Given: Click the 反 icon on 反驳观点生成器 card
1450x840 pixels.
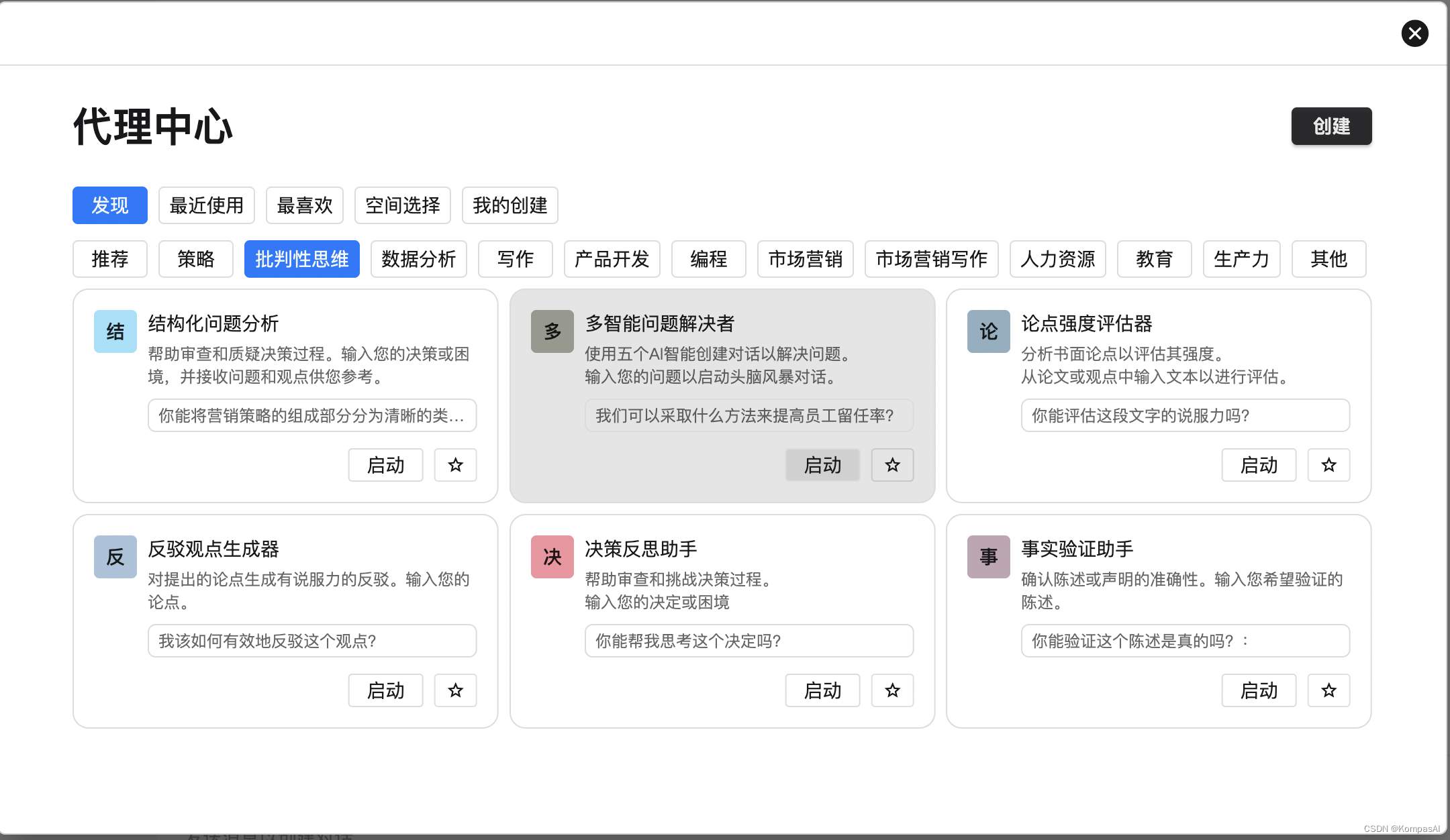Looking at the screenshot, I should coord(115,556).
